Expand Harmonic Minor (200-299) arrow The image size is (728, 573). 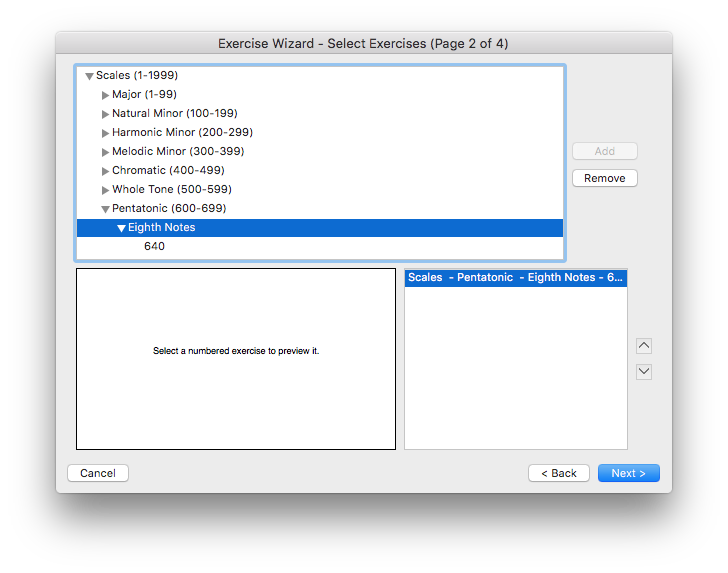tap(105, 133)
